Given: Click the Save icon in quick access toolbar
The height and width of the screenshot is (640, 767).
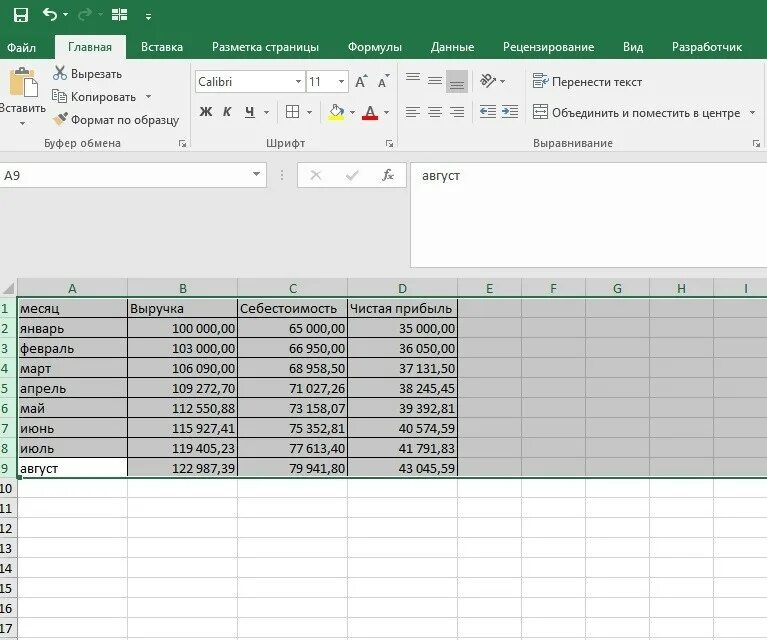Looking at the screenshot, I should tap(21, 15).
